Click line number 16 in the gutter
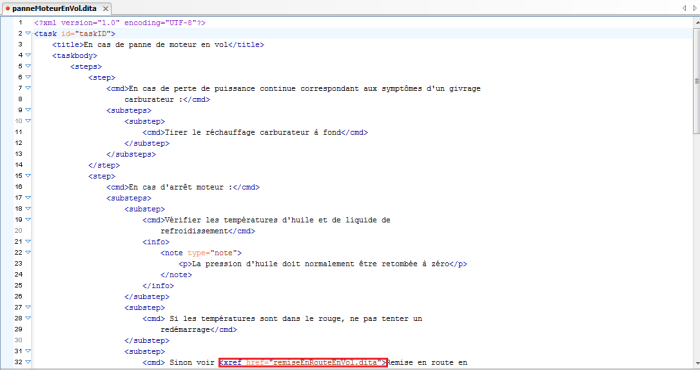The height and width of the screenshot is (370, 700). click(18, 187)
